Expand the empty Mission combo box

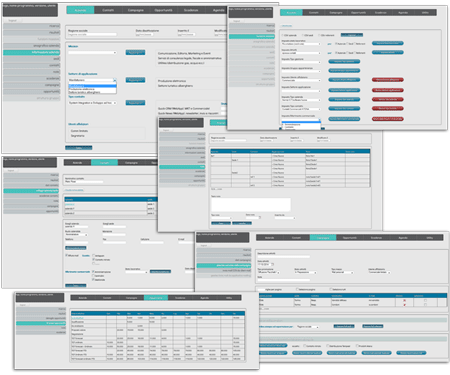tap(92, 53)
